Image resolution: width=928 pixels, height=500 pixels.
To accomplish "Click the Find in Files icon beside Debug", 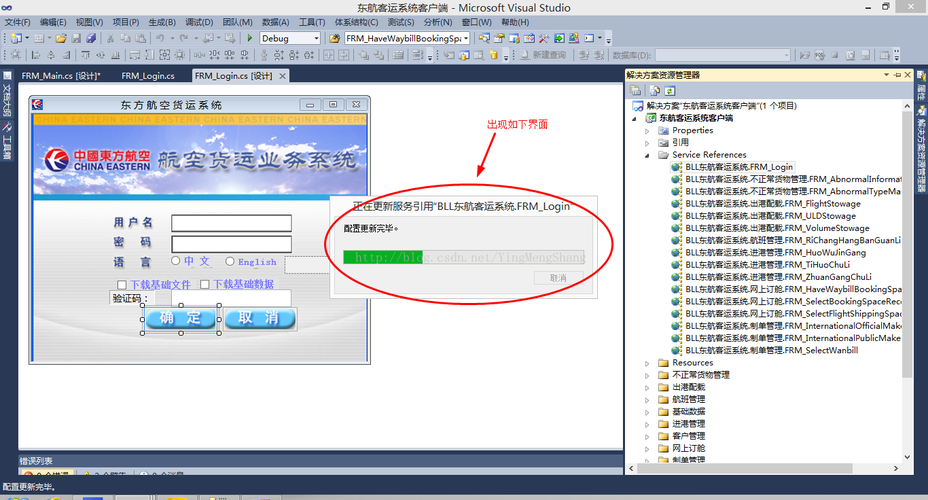I will (x=334, y=38).
